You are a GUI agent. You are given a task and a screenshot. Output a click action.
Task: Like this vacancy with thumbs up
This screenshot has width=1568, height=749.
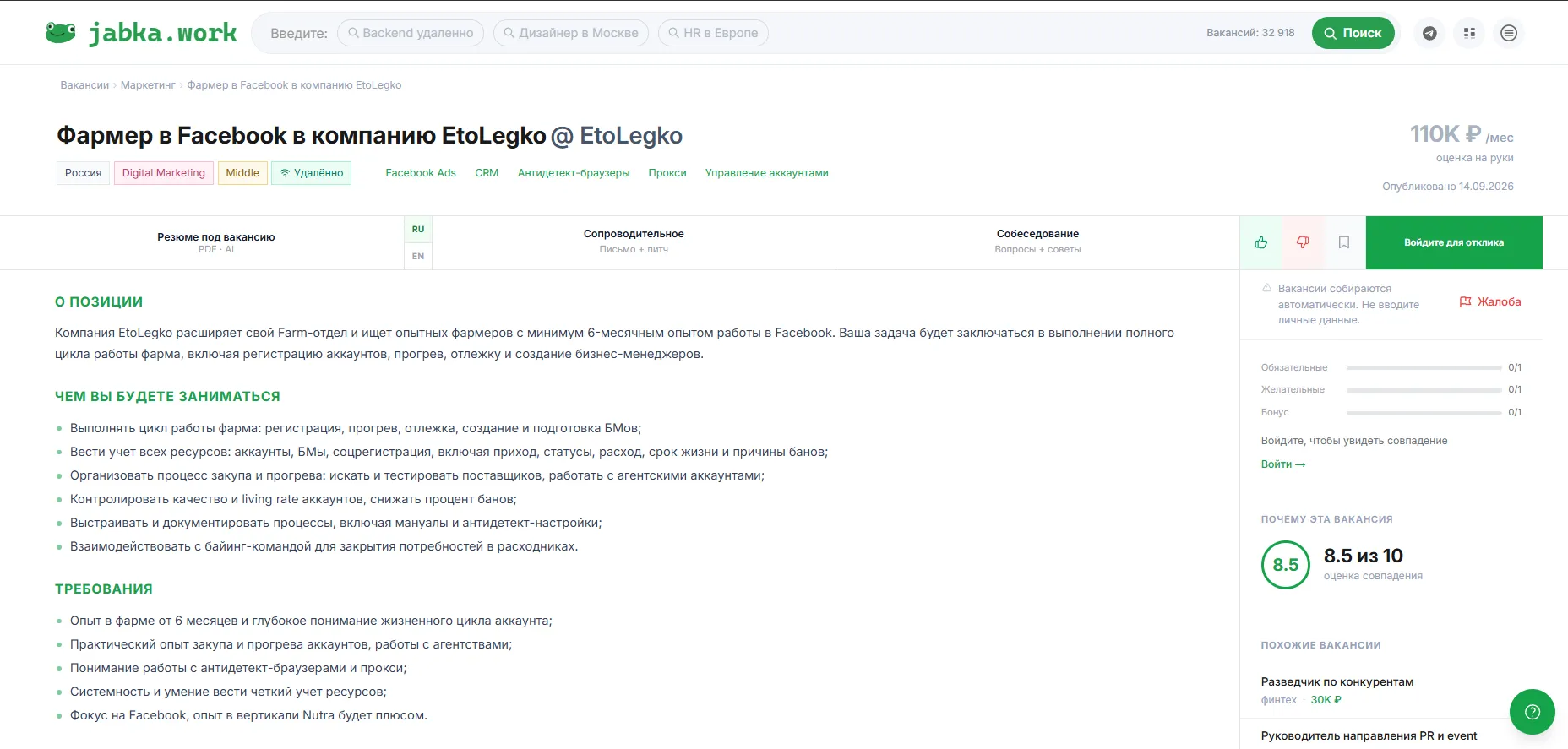tap(1260, 242)
